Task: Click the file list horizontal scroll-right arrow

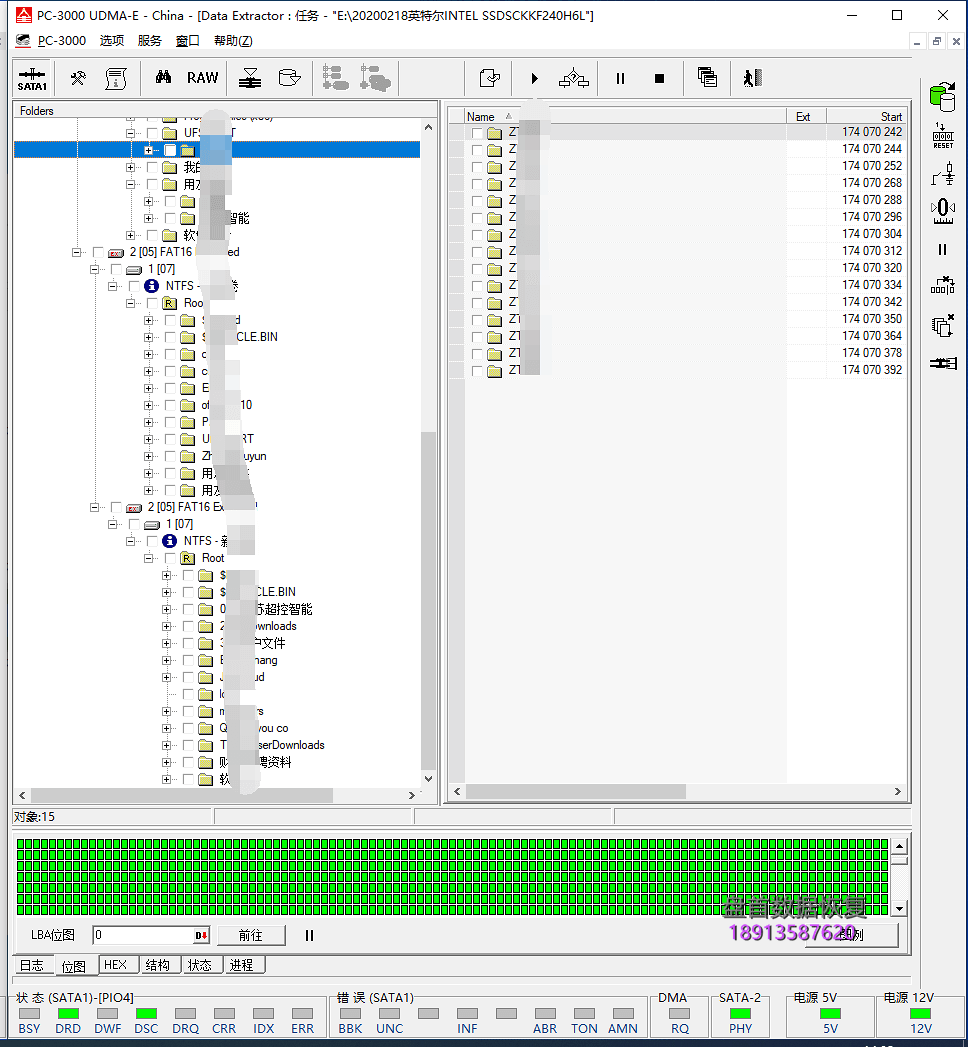Action: tap(898, 791)
